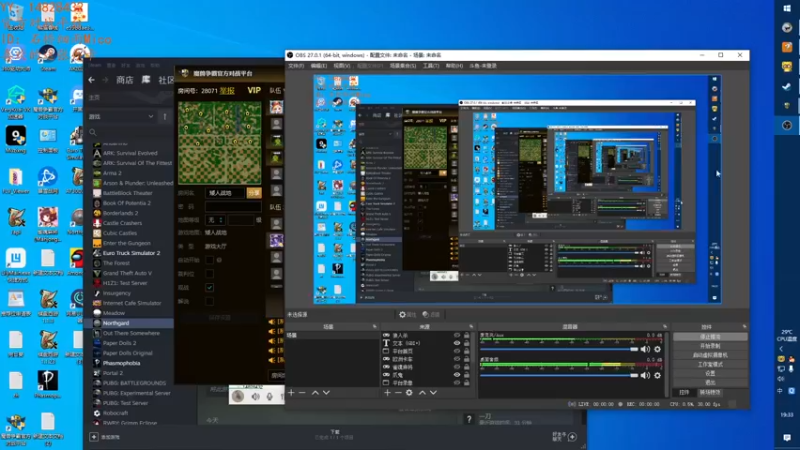Open OBS 场景集合(S) menu
Viewport: 800px width, 450px height.
[403, 66]
